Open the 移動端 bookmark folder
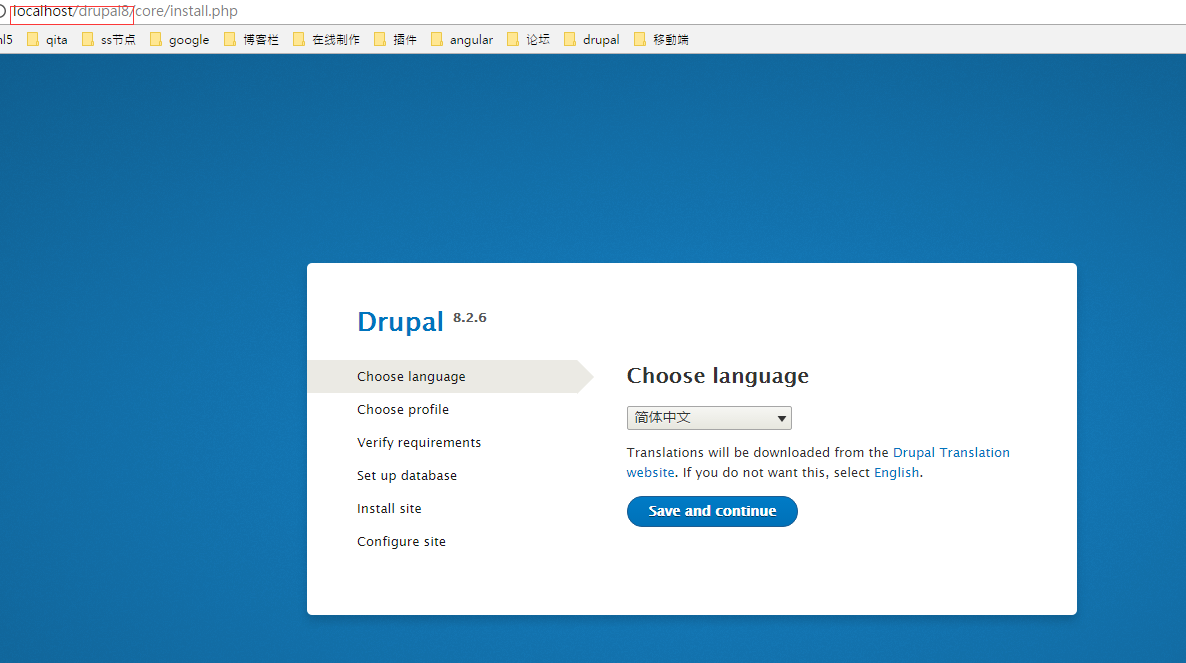 coord(662,39)
